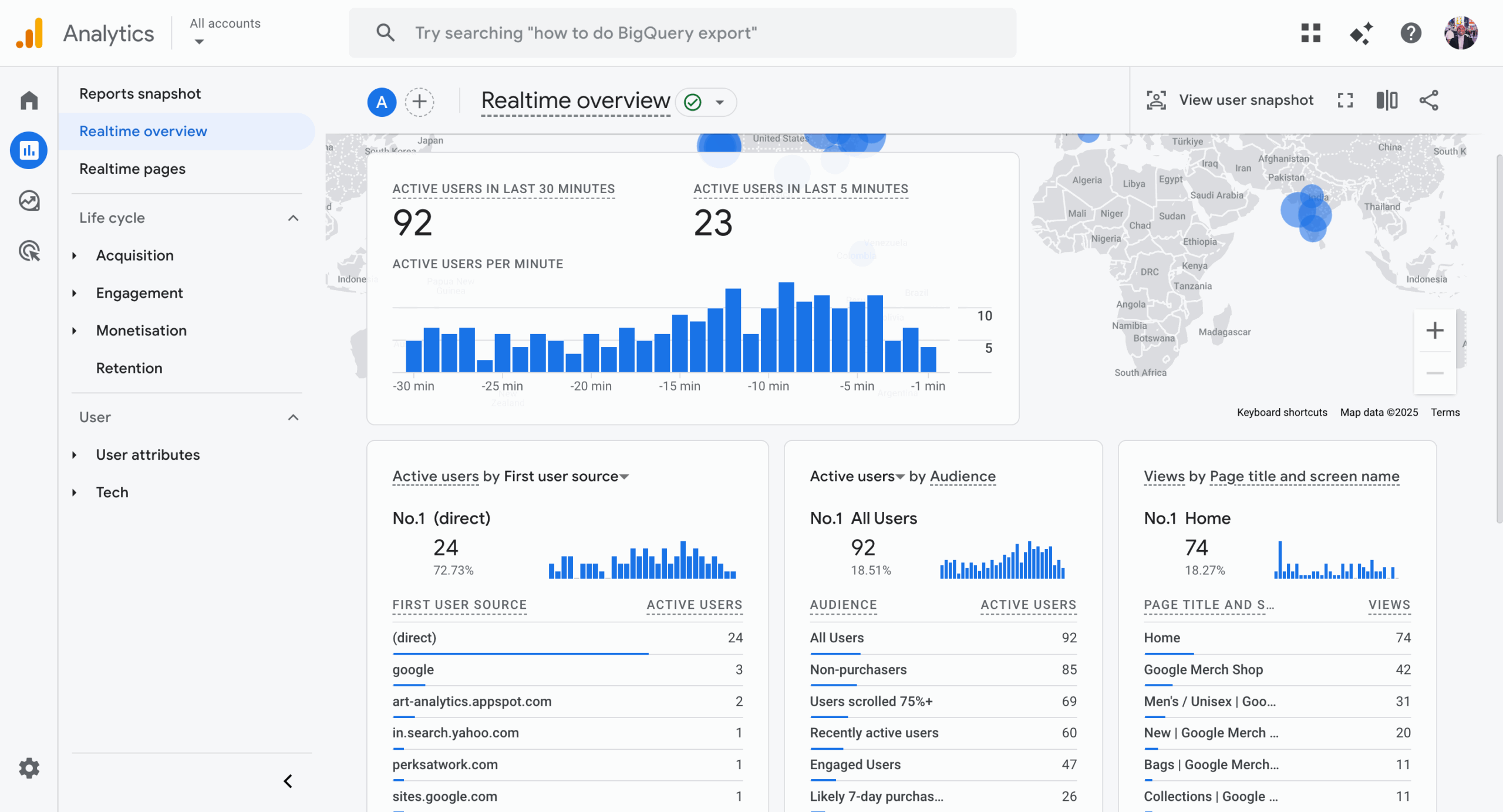The height and width of the screenshot is (812, 1503).
Task: Open the First user source dropdown
Action: coord(624,477)
